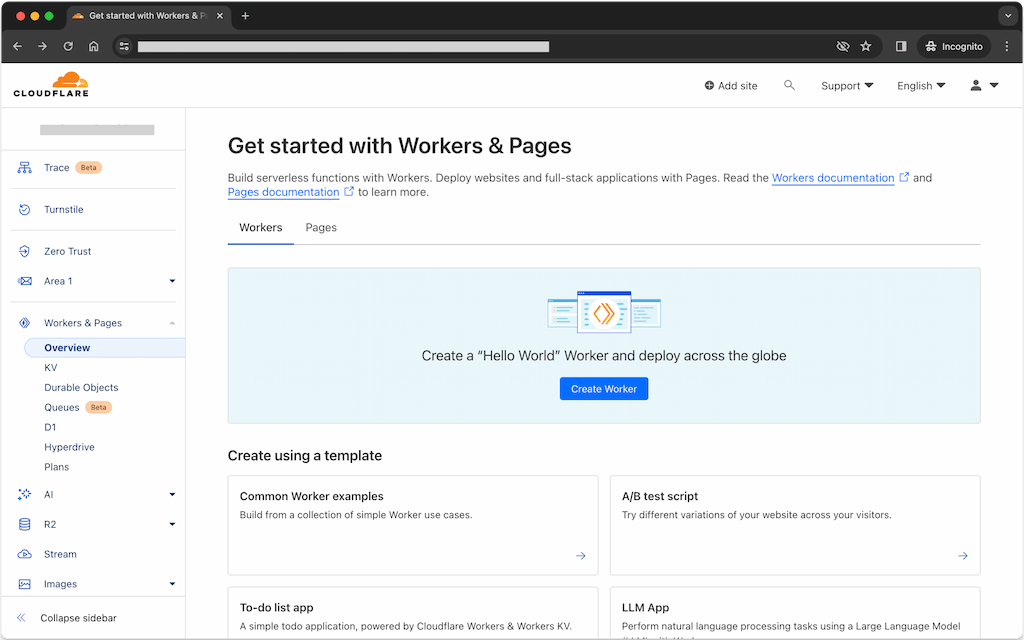Image resolution: width=1024 pixels, height=640 pixels.
Task: Click the Create Worker button
Action: tap(604, 389)
